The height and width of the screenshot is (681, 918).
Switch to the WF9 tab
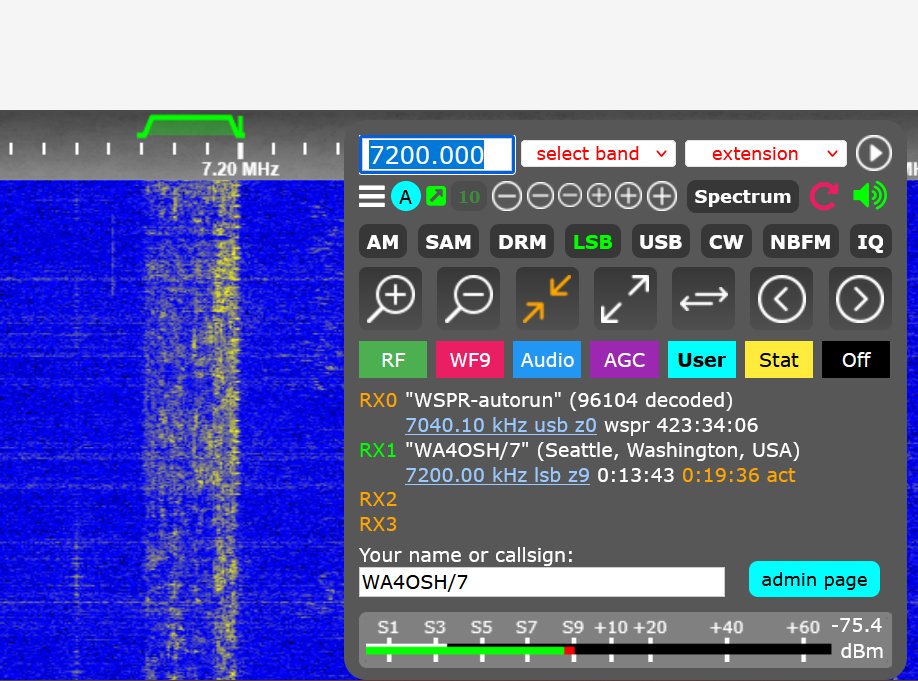(470, 360)
